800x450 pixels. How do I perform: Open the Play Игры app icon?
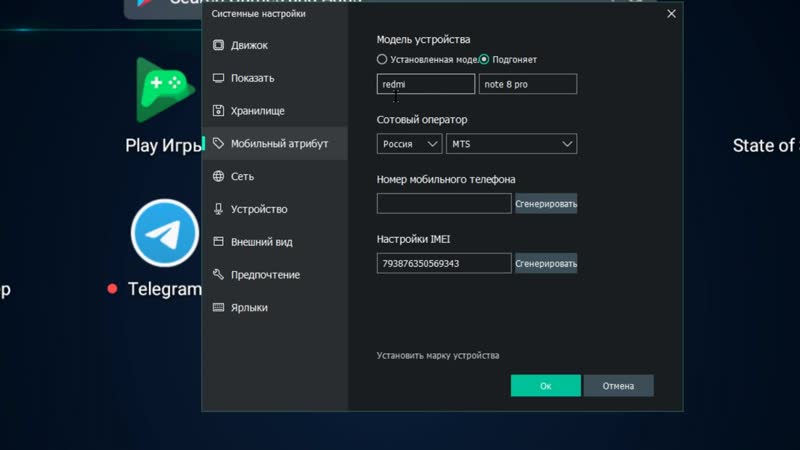164,90
